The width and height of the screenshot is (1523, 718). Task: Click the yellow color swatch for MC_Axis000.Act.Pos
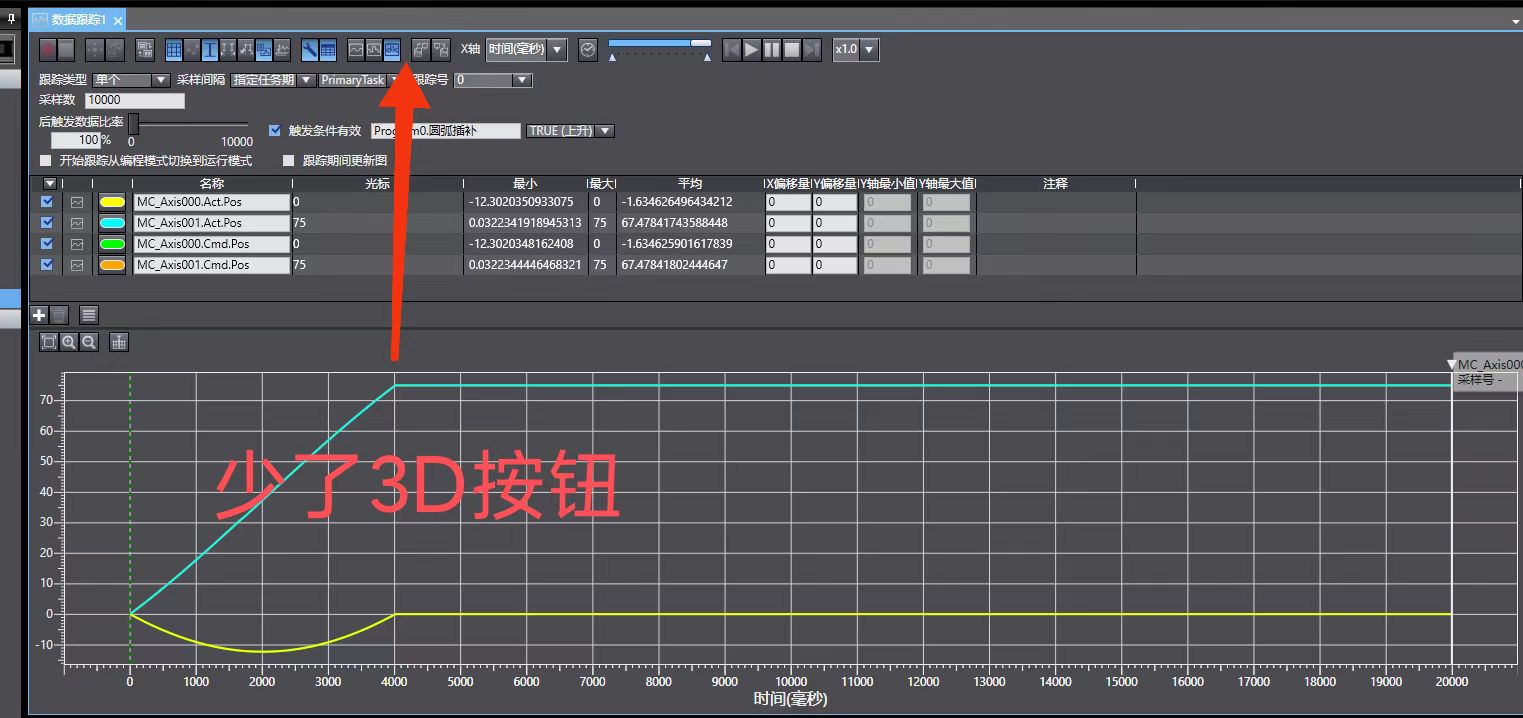click(x=112, y=202)
